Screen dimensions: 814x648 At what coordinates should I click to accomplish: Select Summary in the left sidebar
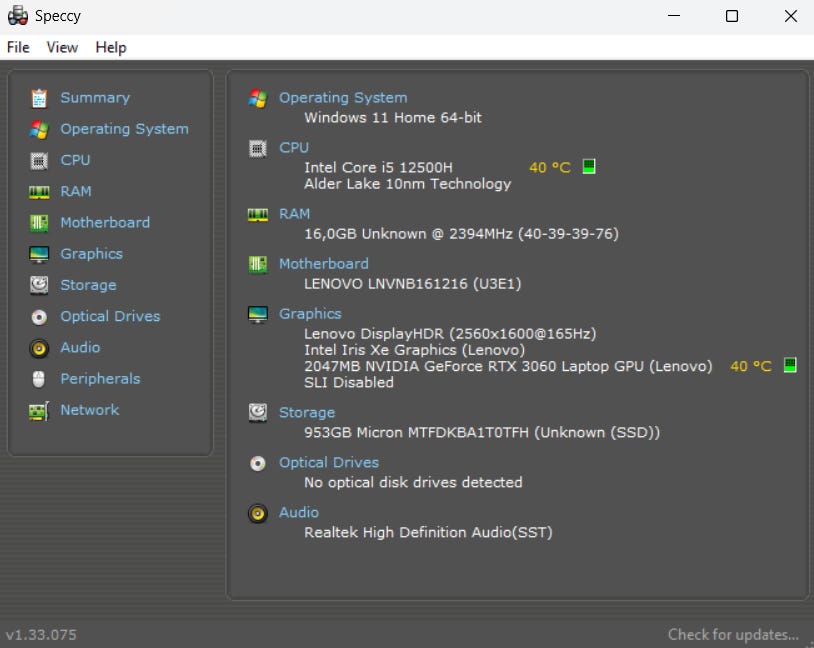pos(95,98)
